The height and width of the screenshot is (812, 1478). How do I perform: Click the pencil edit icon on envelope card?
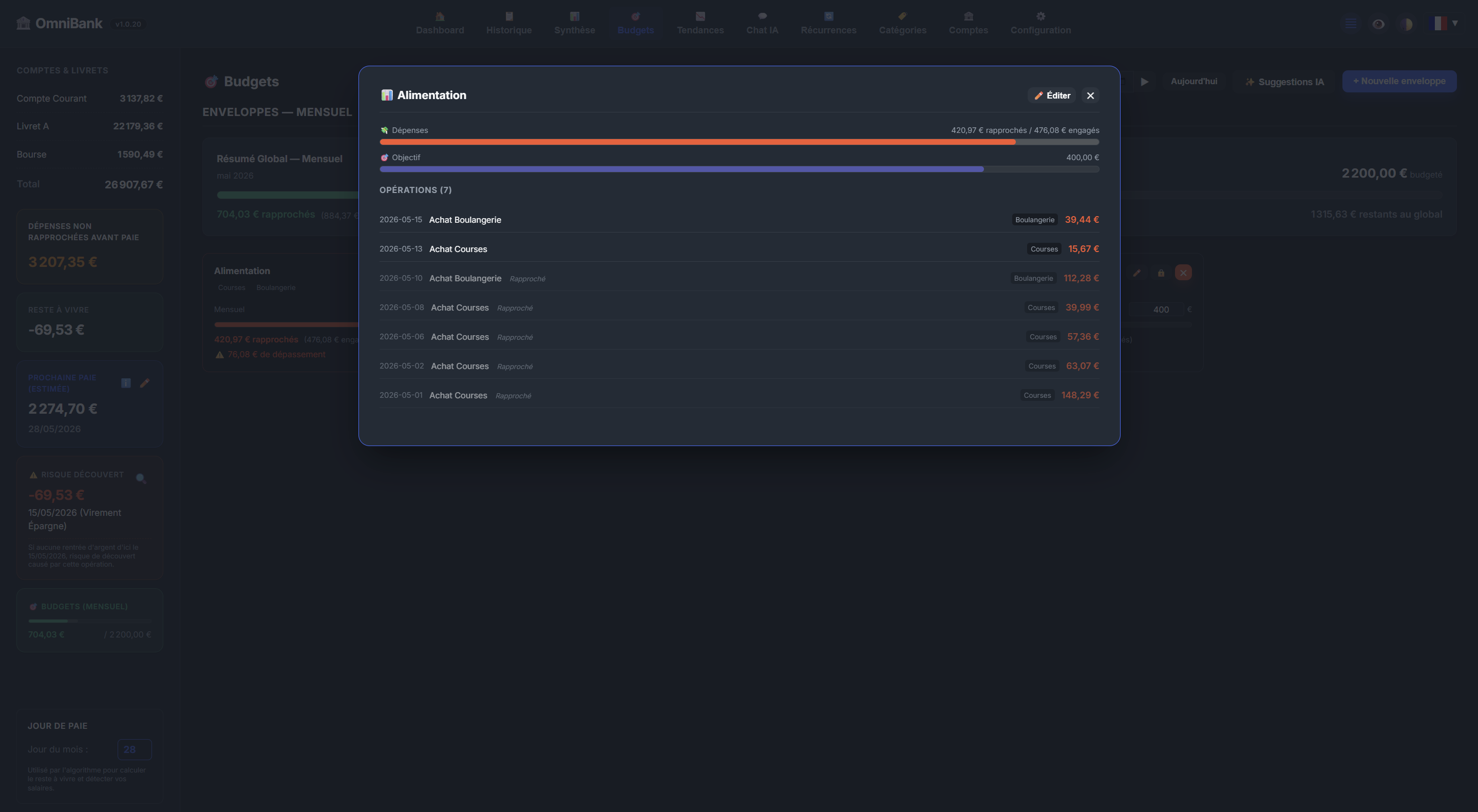coord(1136,273)
